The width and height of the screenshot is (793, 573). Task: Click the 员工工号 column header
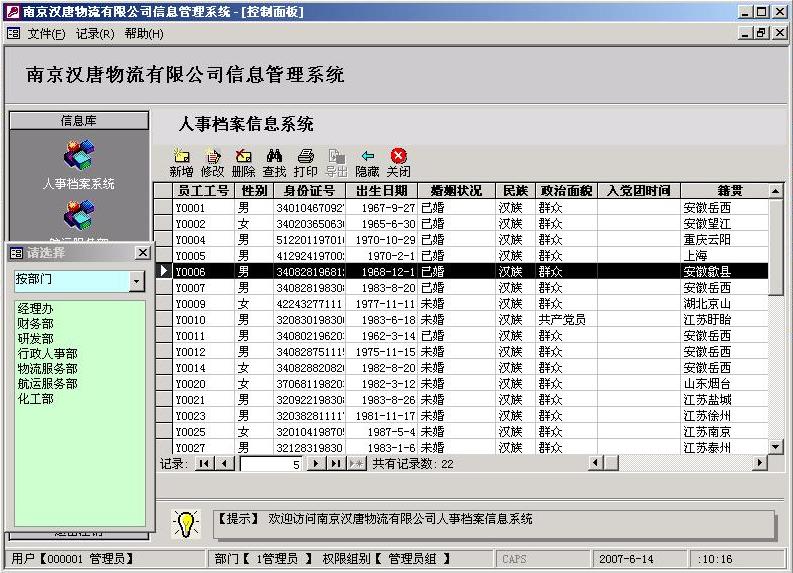tap(203, 191)
